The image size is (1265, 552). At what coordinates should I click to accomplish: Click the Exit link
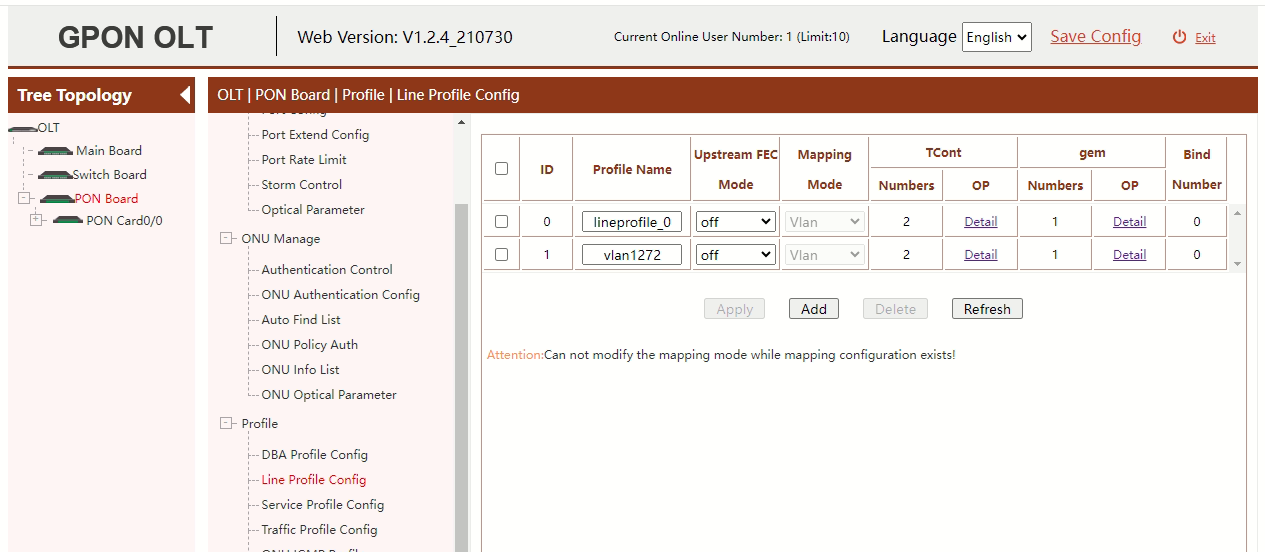click(x=1205, y=38)
